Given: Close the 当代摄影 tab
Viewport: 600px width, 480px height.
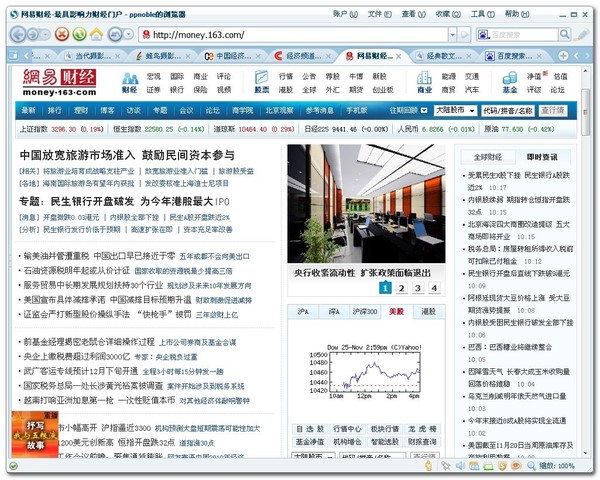Looking at the screenshot, I should coord(118,56).
